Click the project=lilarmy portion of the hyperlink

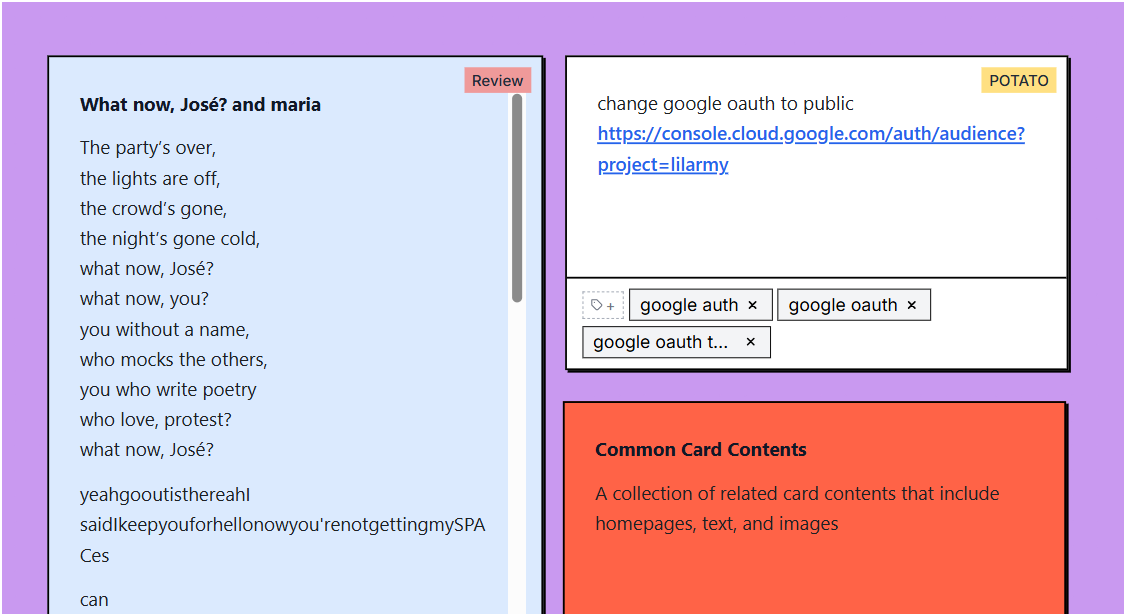(662, 164)
